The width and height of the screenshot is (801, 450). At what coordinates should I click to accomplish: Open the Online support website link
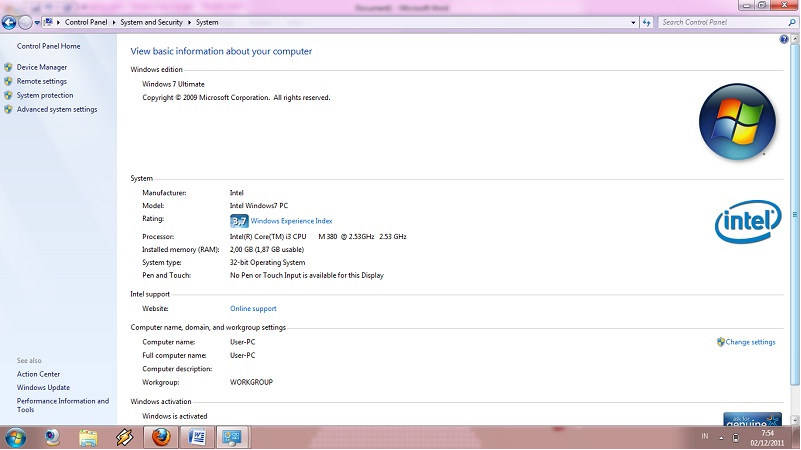[x=253, y=309]
